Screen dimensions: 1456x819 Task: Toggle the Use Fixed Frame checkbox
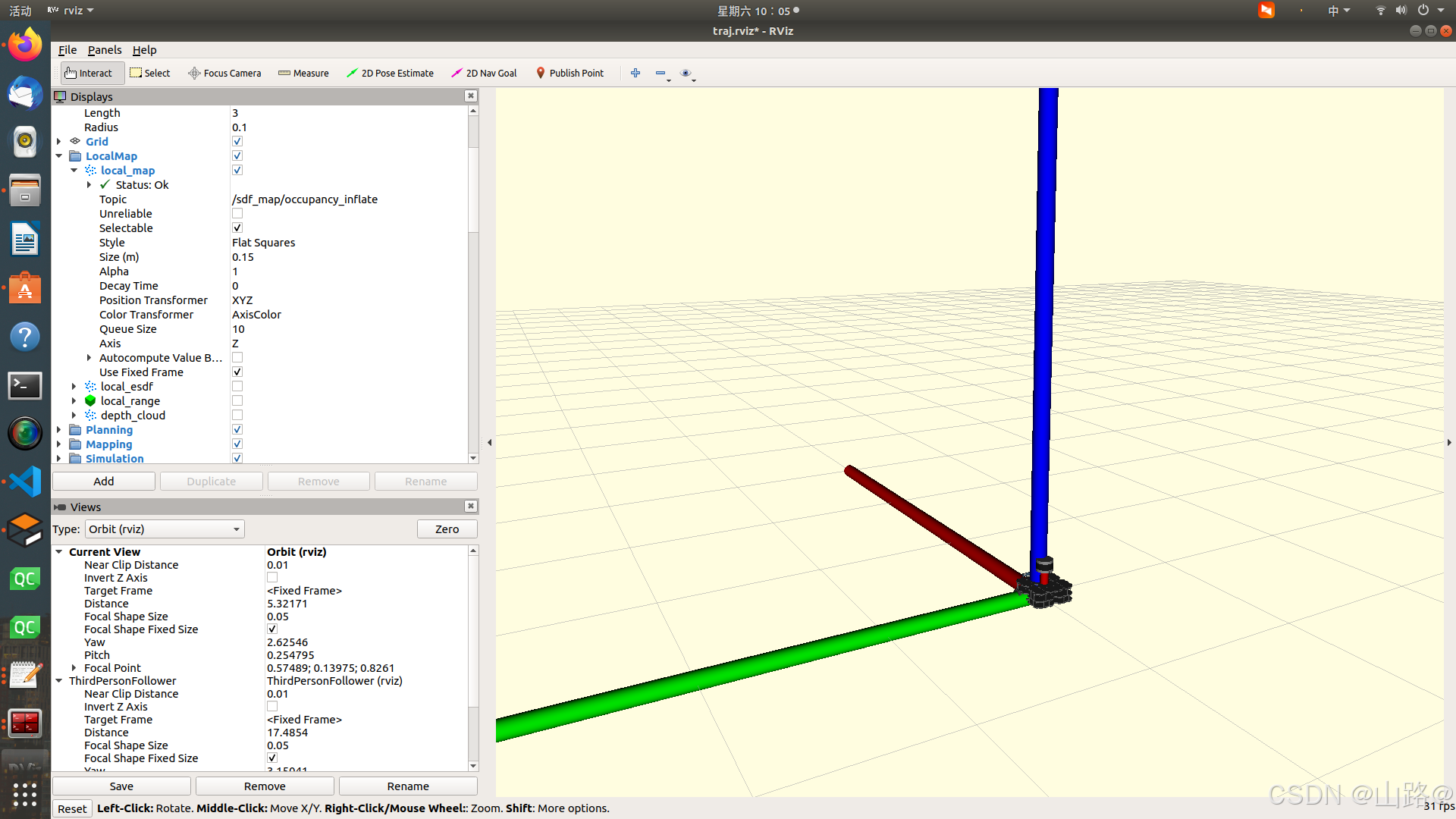(x=237, y=372)
